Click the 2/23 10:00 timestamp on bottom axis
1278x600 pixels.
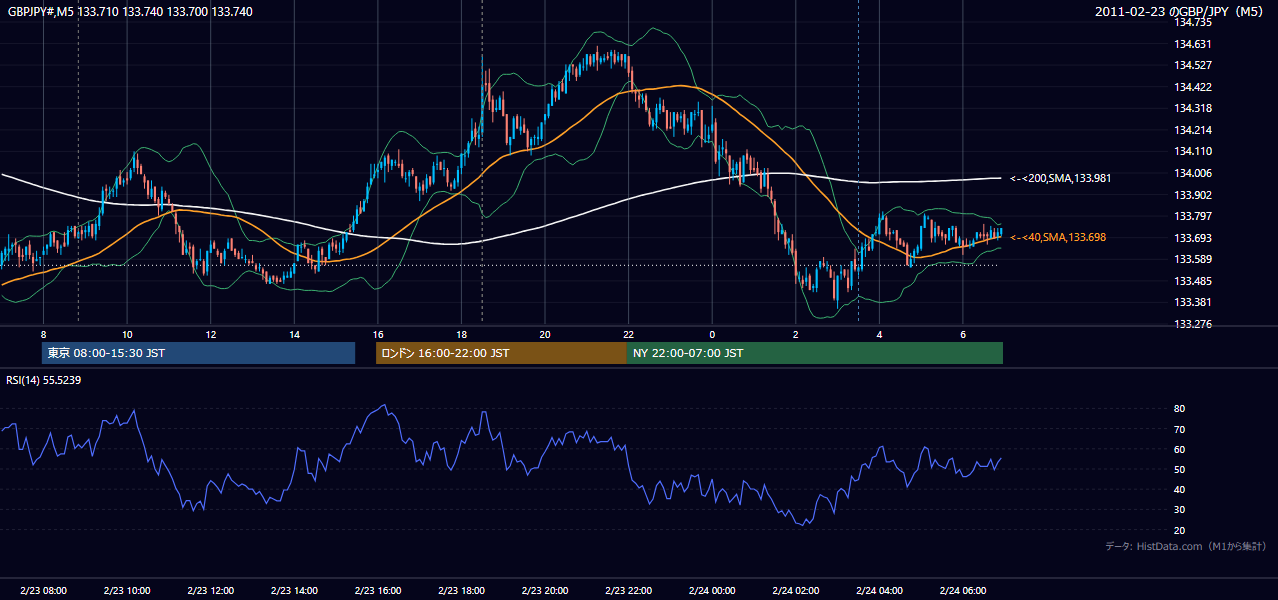pos(127,591)
